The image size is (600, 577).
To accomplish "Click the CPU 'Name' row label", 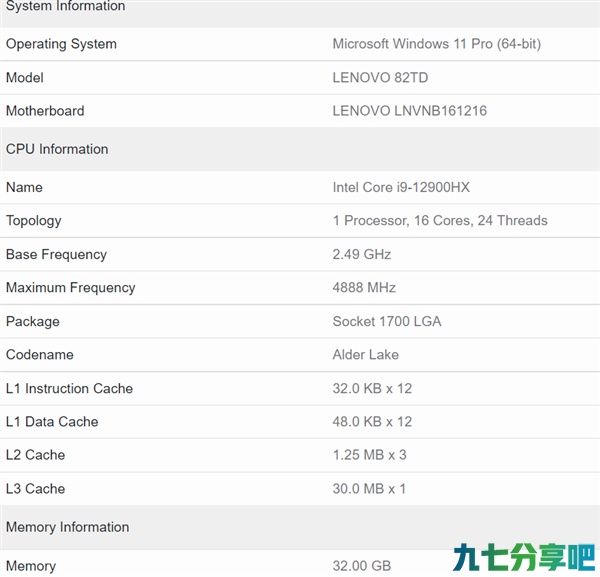I will click(24, 187).
